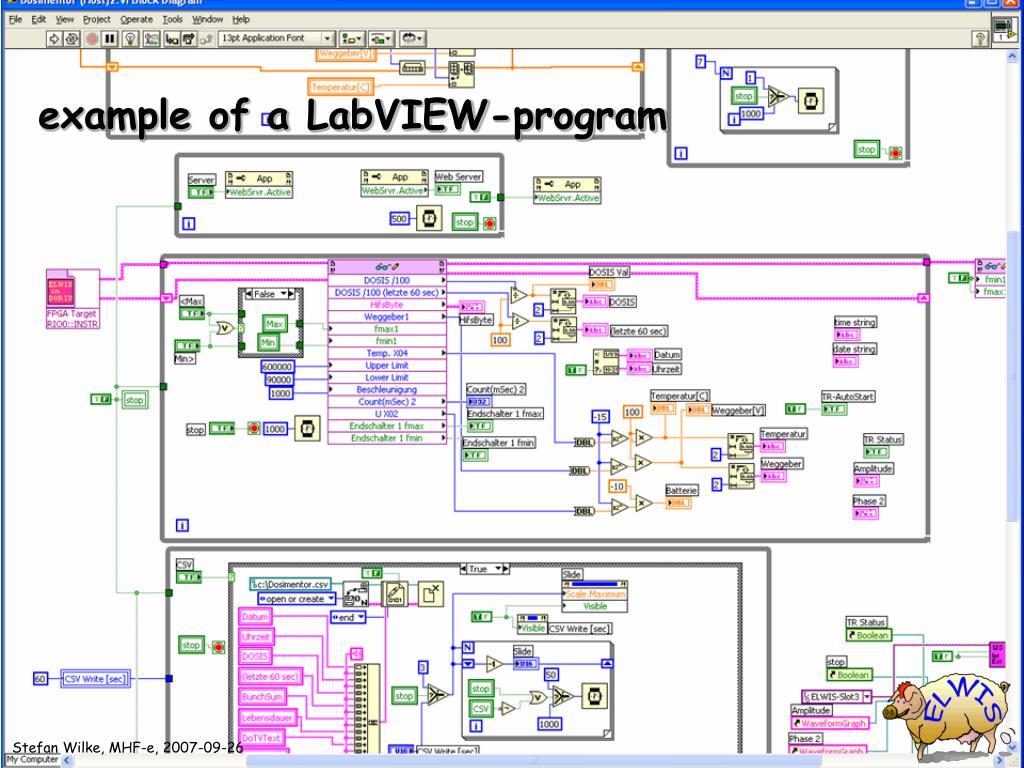The width and height of the screenshot is (1024, 768).
Task: Toggle the Web Server boolean terminal
Action: click(448, 189)
